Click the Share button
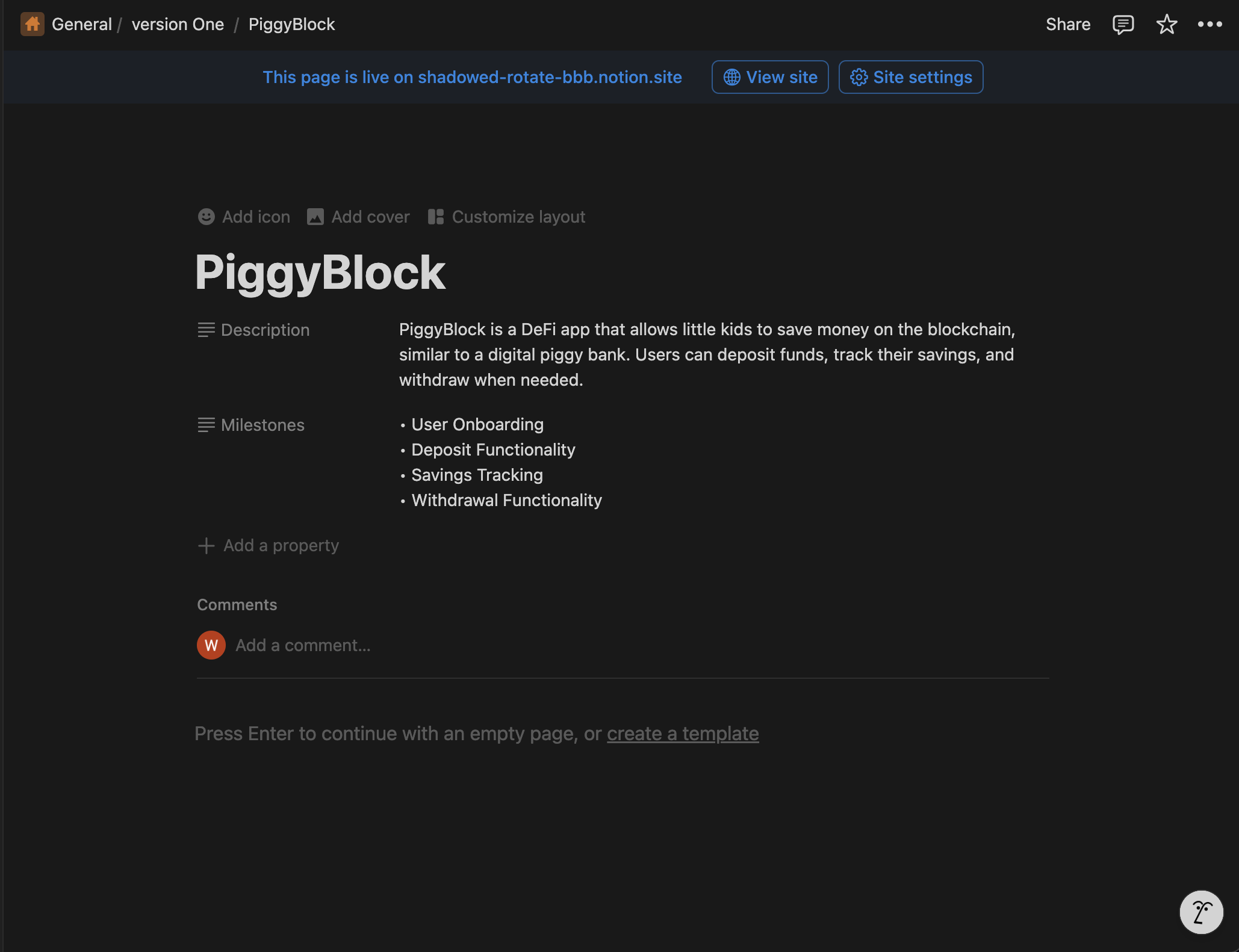Image resolution: width=1239 pixels, height=952 pixels. point(1067,24)
